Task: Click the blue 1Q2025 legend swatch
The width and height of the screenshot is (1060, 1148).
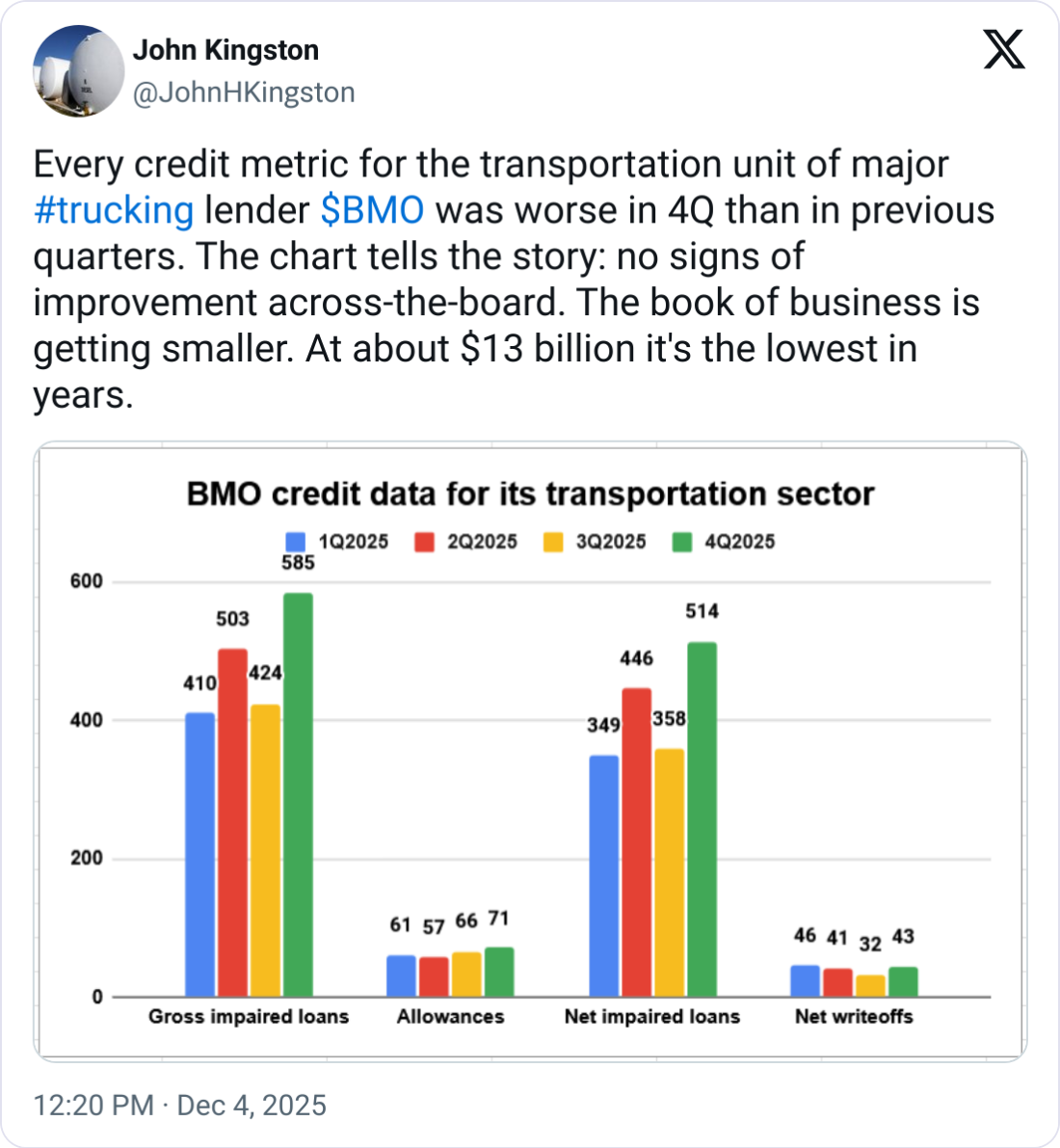Action: click(x=295, y=542)
